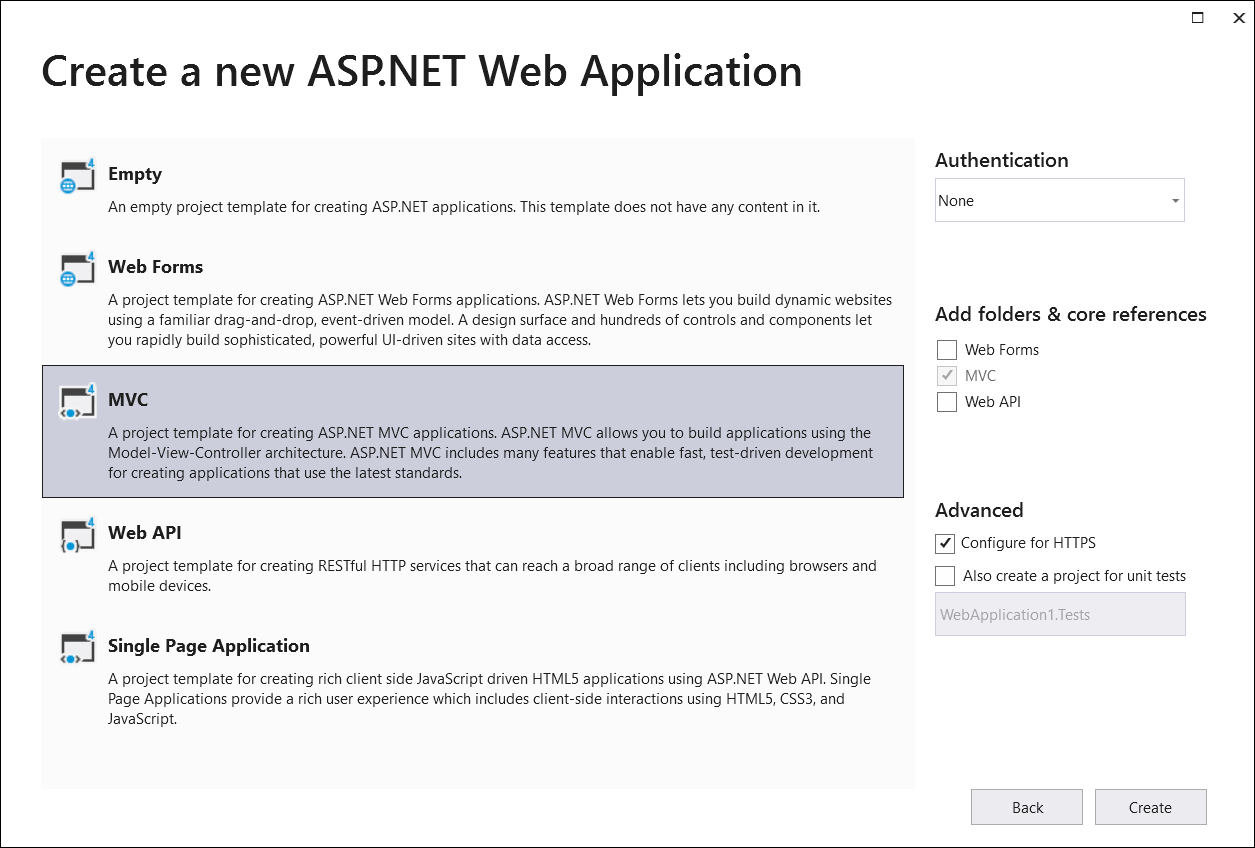1255x848 pixels.
Task: Click the disabled MVC references checkbox
Action: (946, 376)
